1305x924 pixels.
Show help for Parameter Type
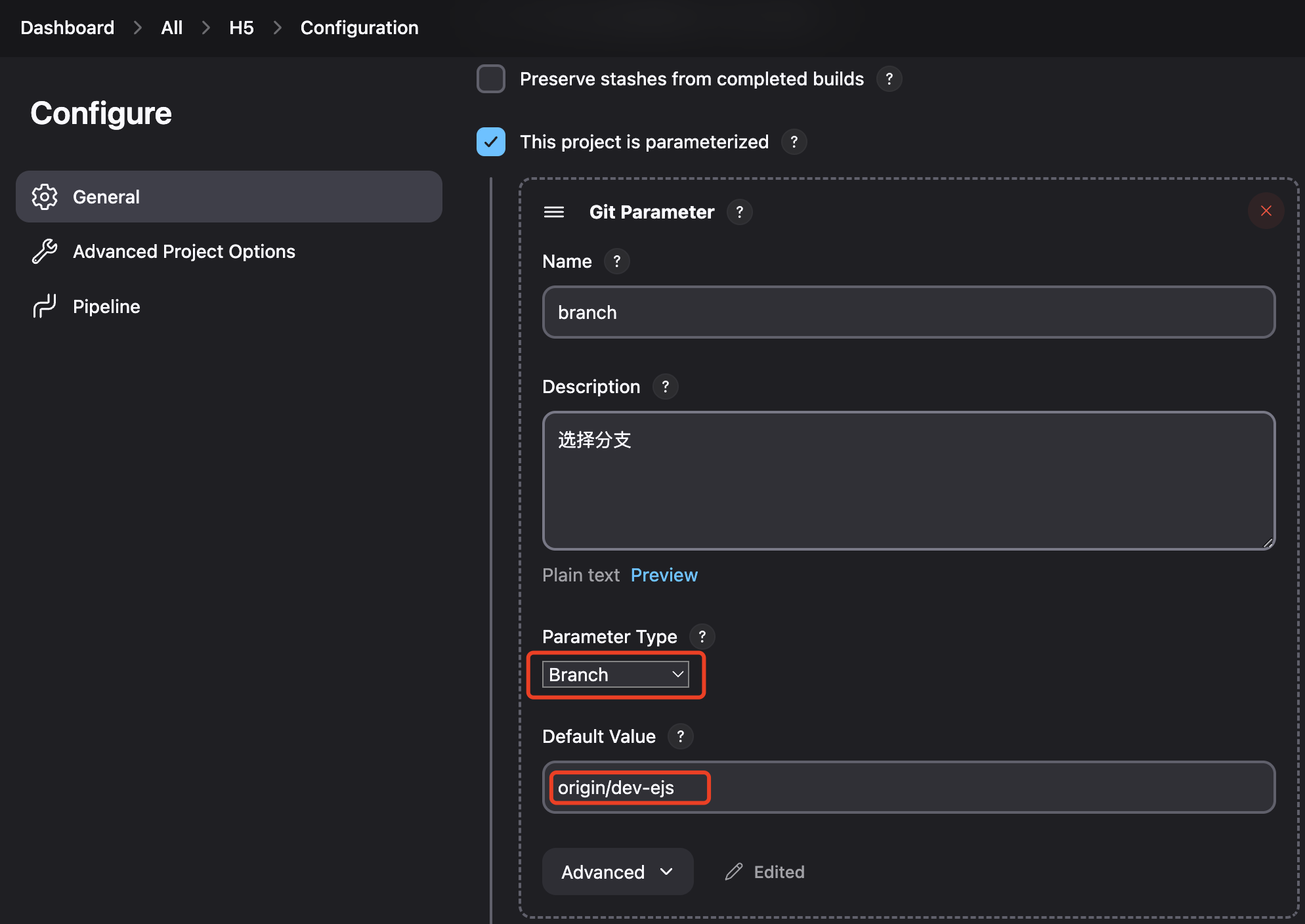(702, 637)
